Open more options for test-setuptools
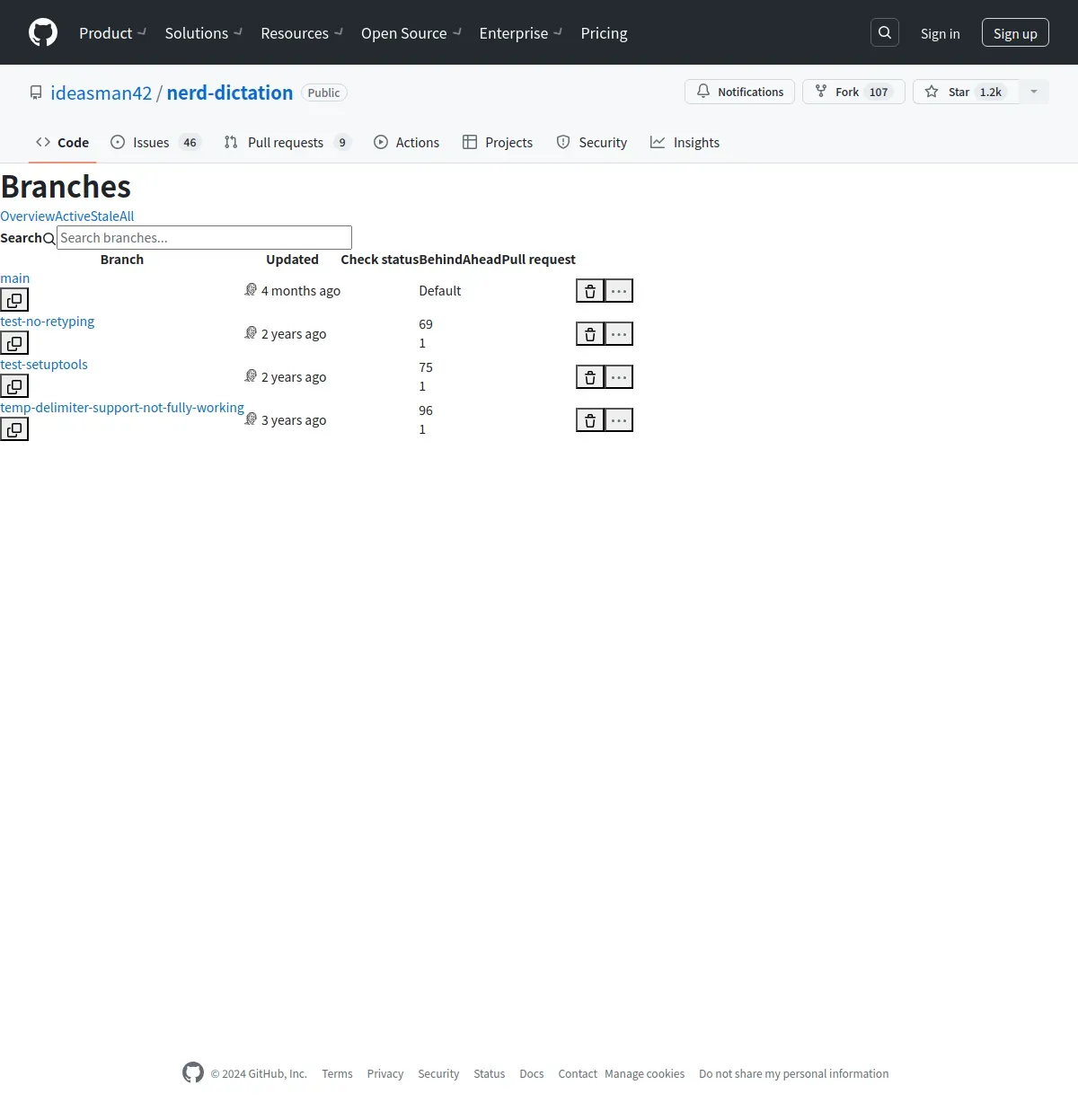 point(619,377)
